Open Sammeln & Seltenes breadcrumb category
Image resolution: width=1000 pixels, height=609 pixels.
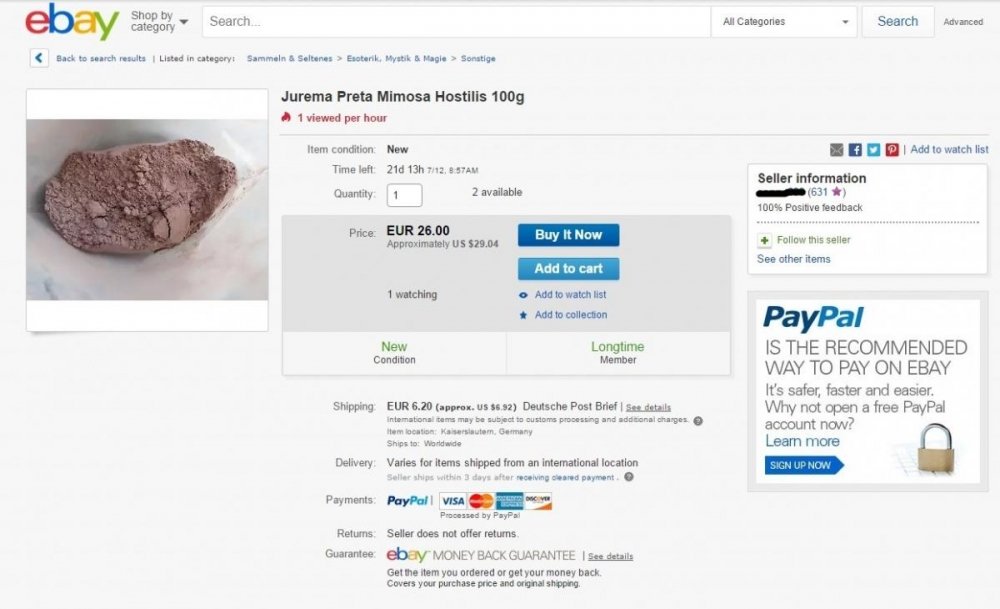pos(290,58)
